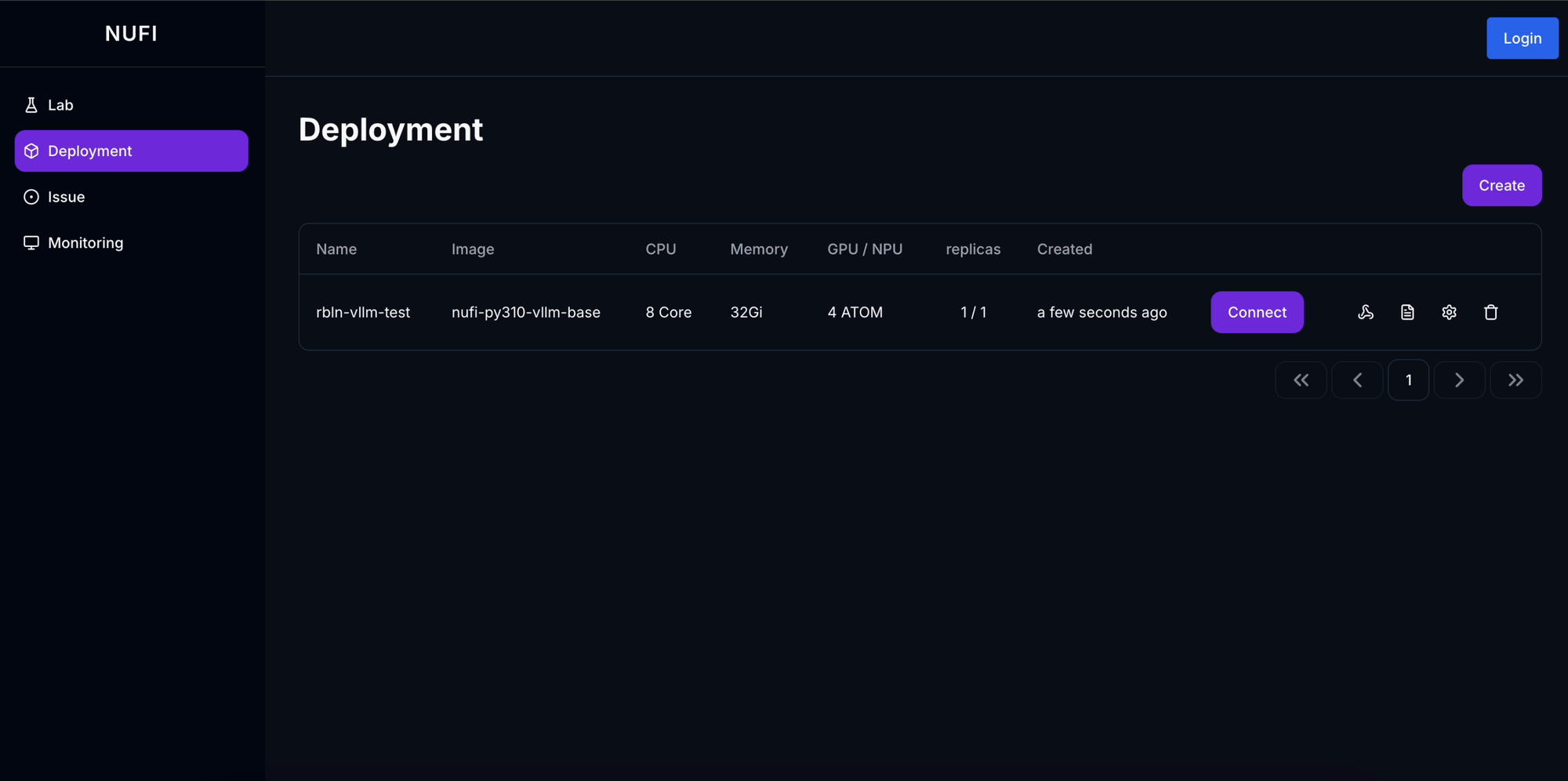Open settings gear for rbln-vllm-test deployment
This screenshot has height=781, width=1568.
click(1449, 312)
